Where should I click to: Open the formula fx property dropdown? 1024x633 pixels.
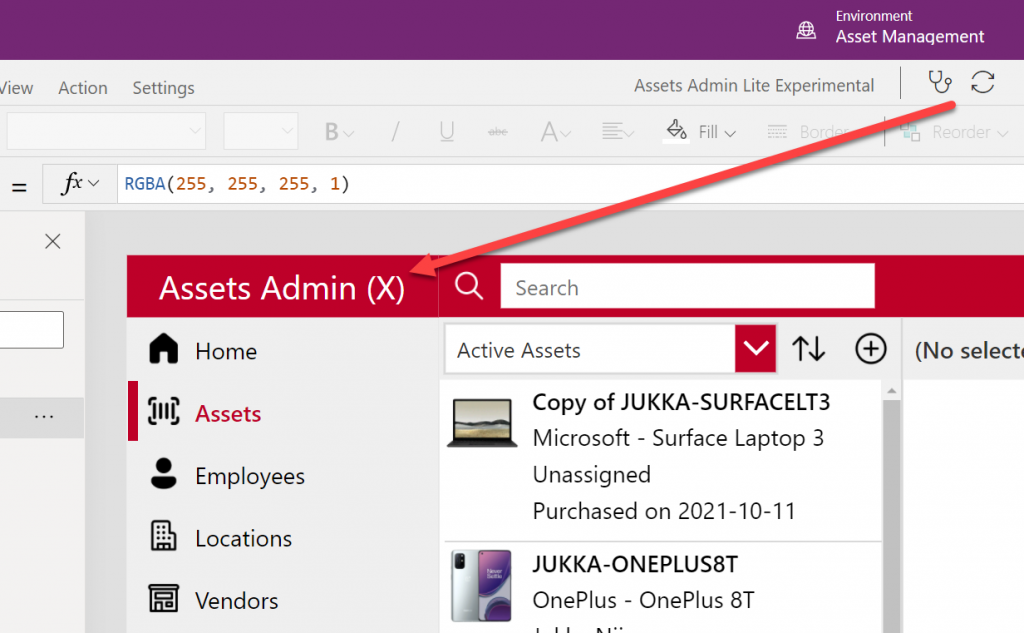[x=81, y=184]
